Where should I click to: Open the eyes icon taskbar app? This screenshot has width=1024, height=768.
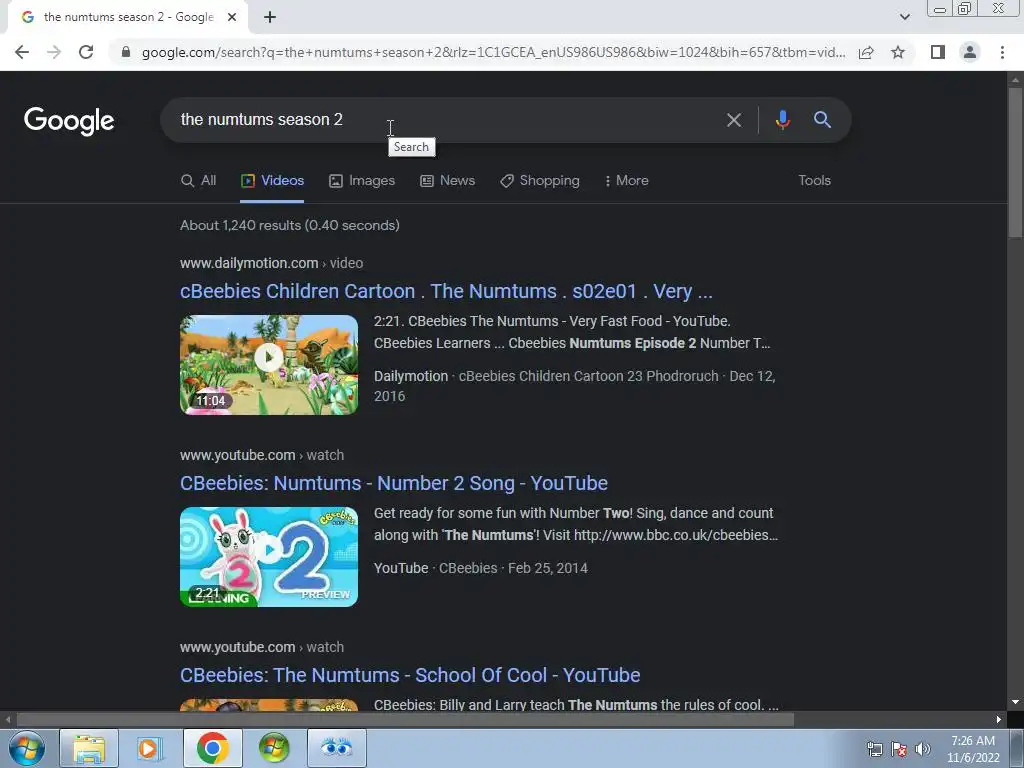[336, 748]
